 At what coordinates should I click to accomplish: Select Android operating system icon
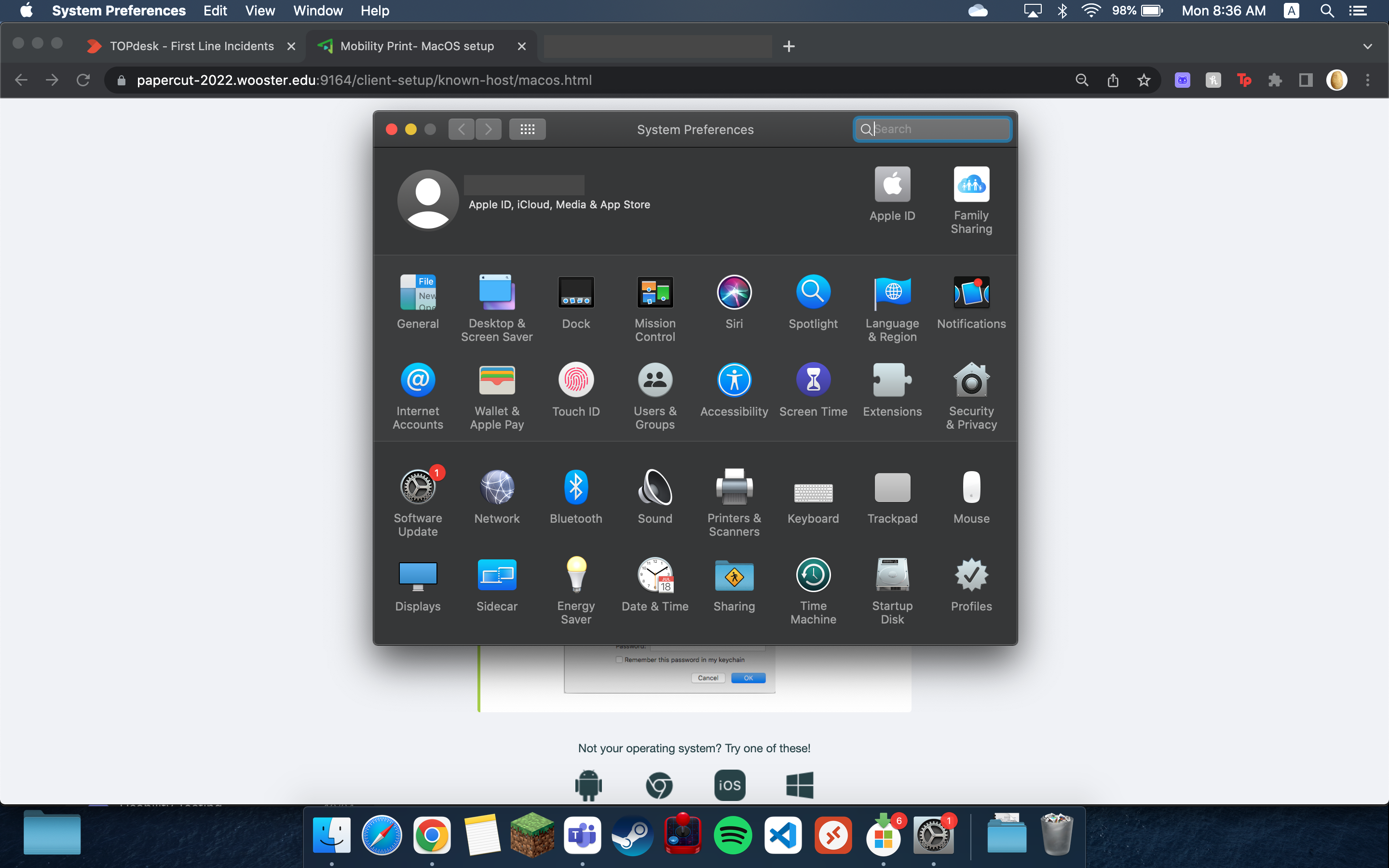[x=588, y=785]
